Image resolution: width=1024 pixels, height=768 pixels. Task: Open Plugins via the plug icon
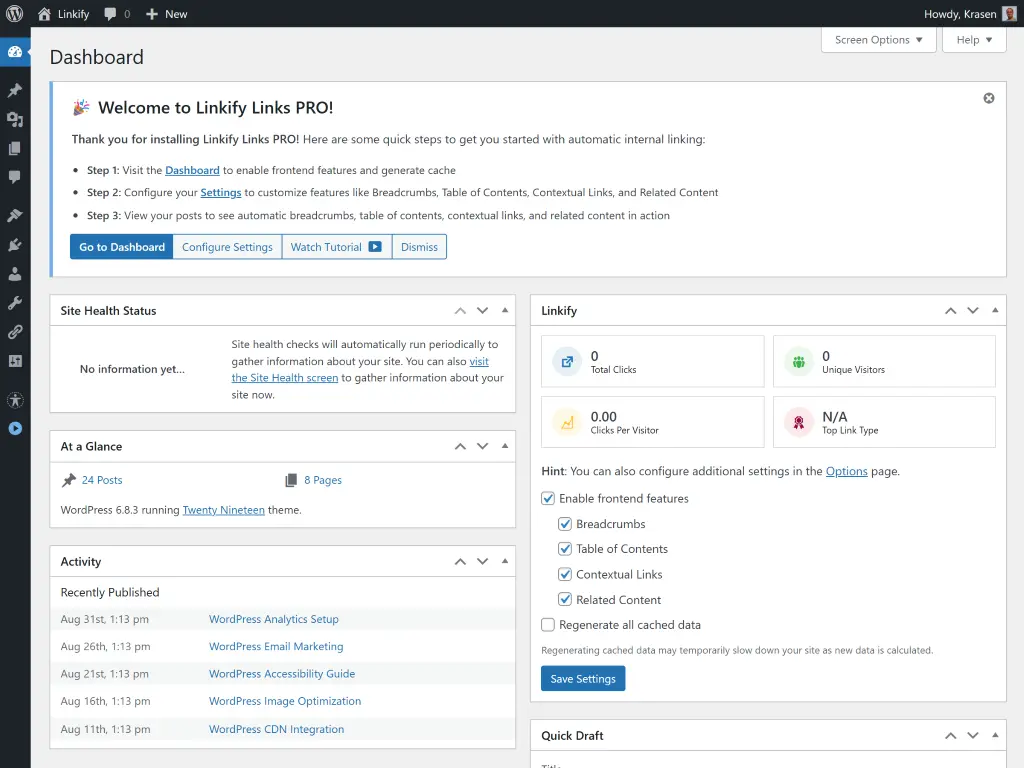point(14,244)
